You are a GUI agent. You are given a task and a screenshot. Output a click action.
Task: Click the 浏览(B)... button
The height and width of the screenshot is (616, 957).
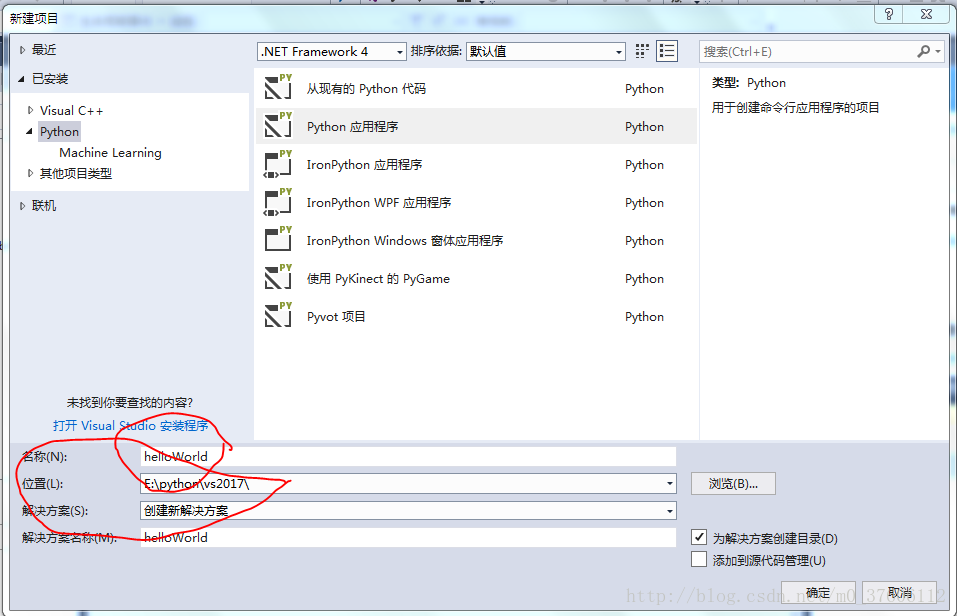[733, 484]
